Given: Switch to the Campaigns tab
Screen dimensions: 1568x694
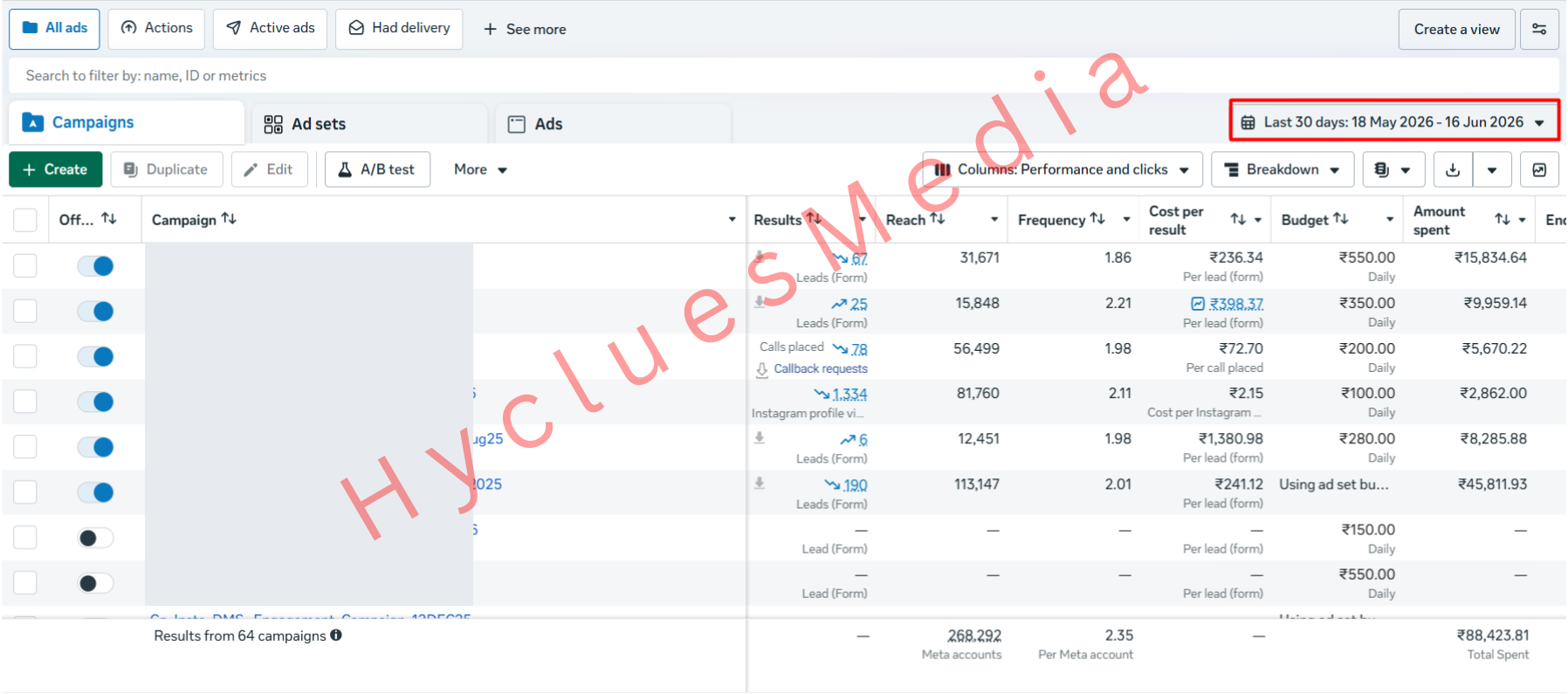Looking at the screenshot, I should pos(127,122).
